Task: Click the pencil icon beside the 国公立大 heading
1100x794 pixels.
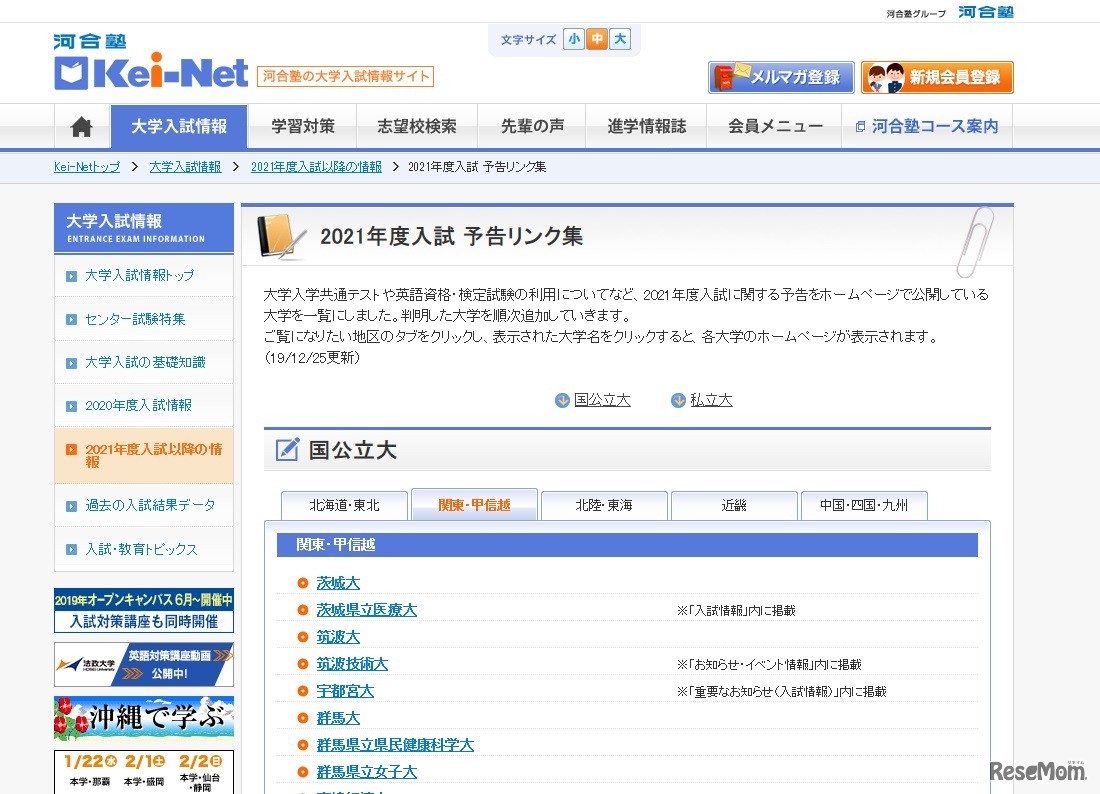Action: tap(286, 450)
